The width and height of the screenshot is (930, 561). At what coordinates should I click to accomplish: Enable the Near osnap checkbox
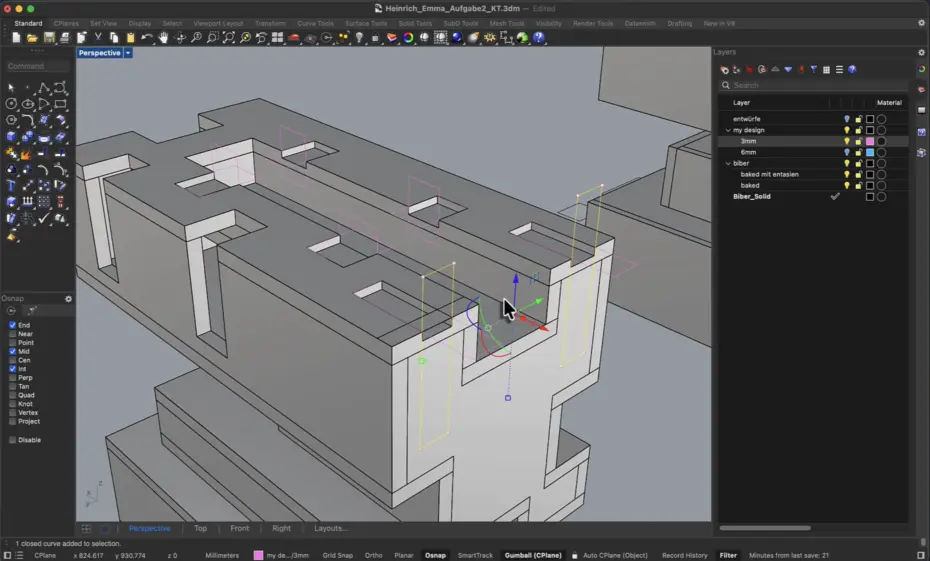12,334
